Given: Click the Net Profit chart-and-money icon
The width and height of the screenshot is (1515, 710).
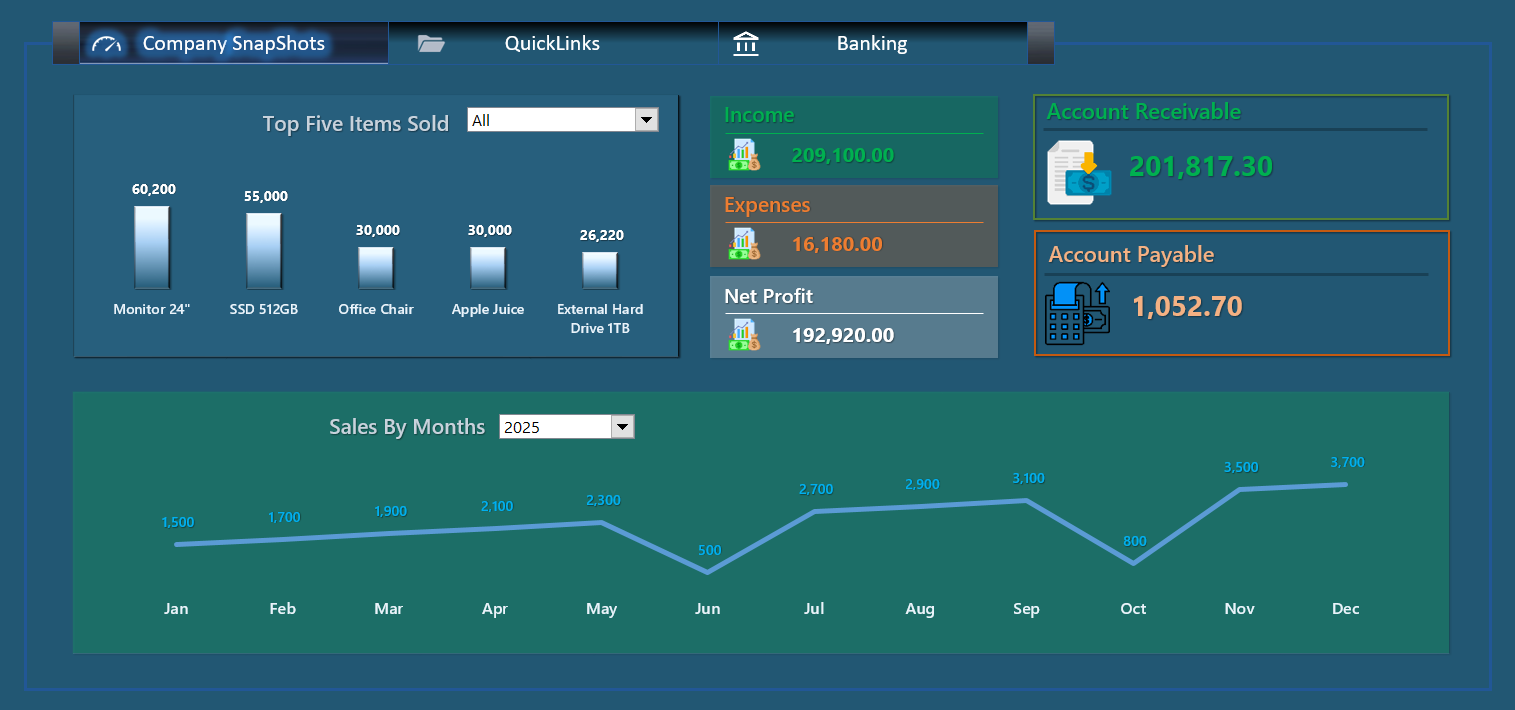Looking at the screenshot, I should (x=745, y=334).
